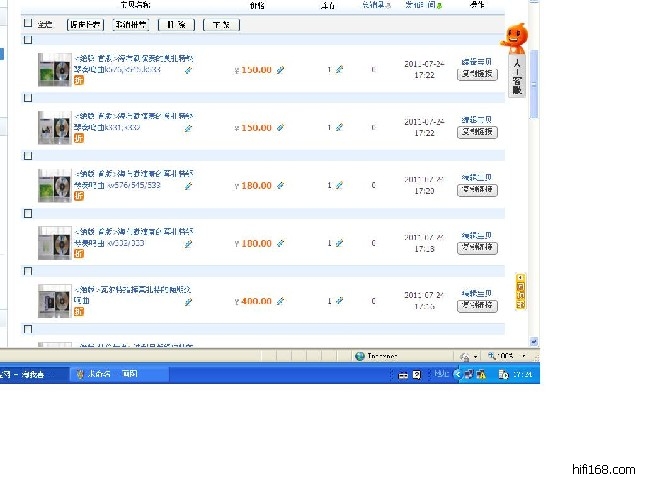The image size is (645, 483).
Task: Edit the quantity of the first listed item
Action: [339, 70]
